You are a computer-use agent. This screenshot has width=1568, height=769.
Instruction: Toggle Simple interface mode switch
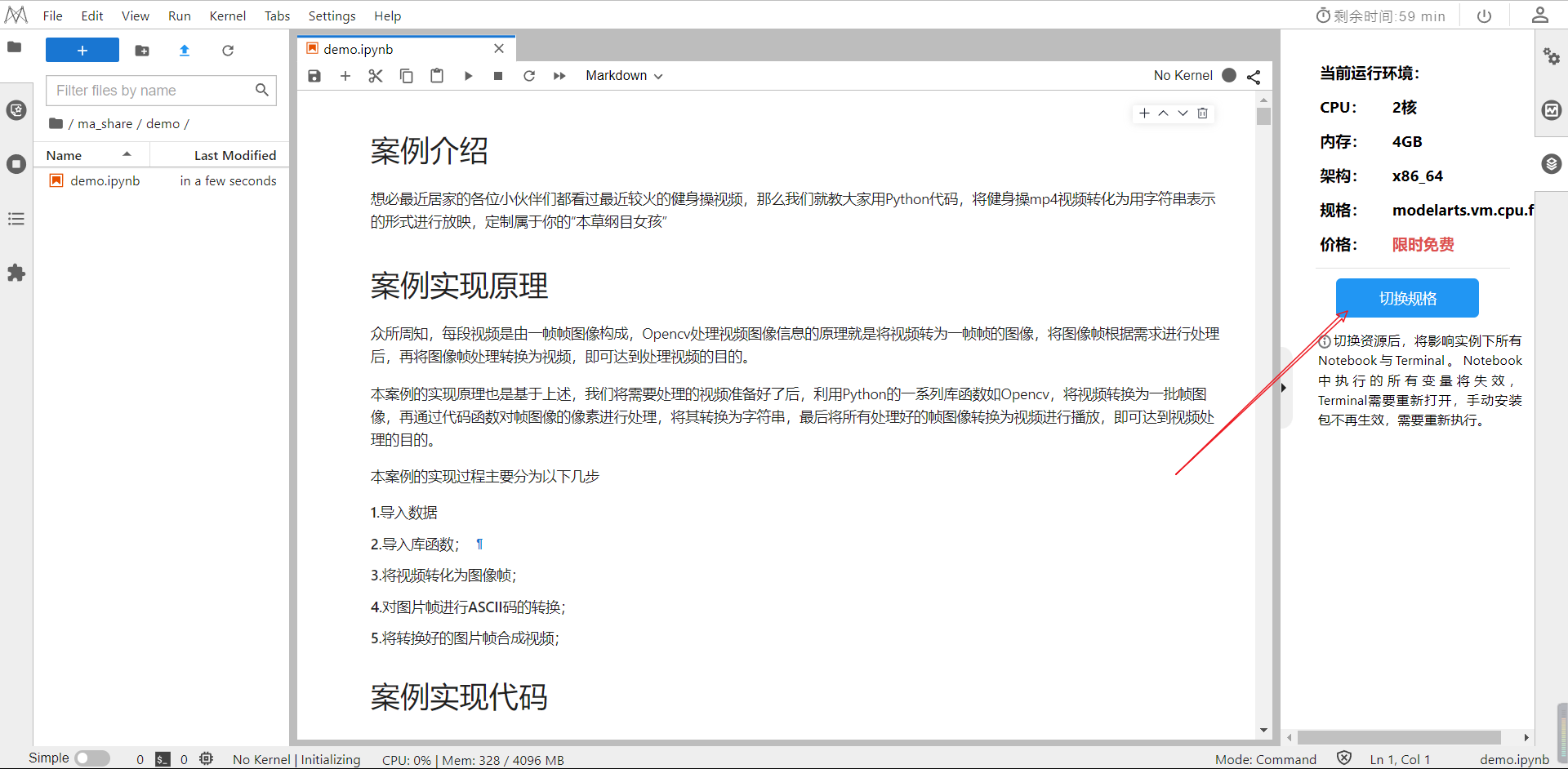point(92,758)
